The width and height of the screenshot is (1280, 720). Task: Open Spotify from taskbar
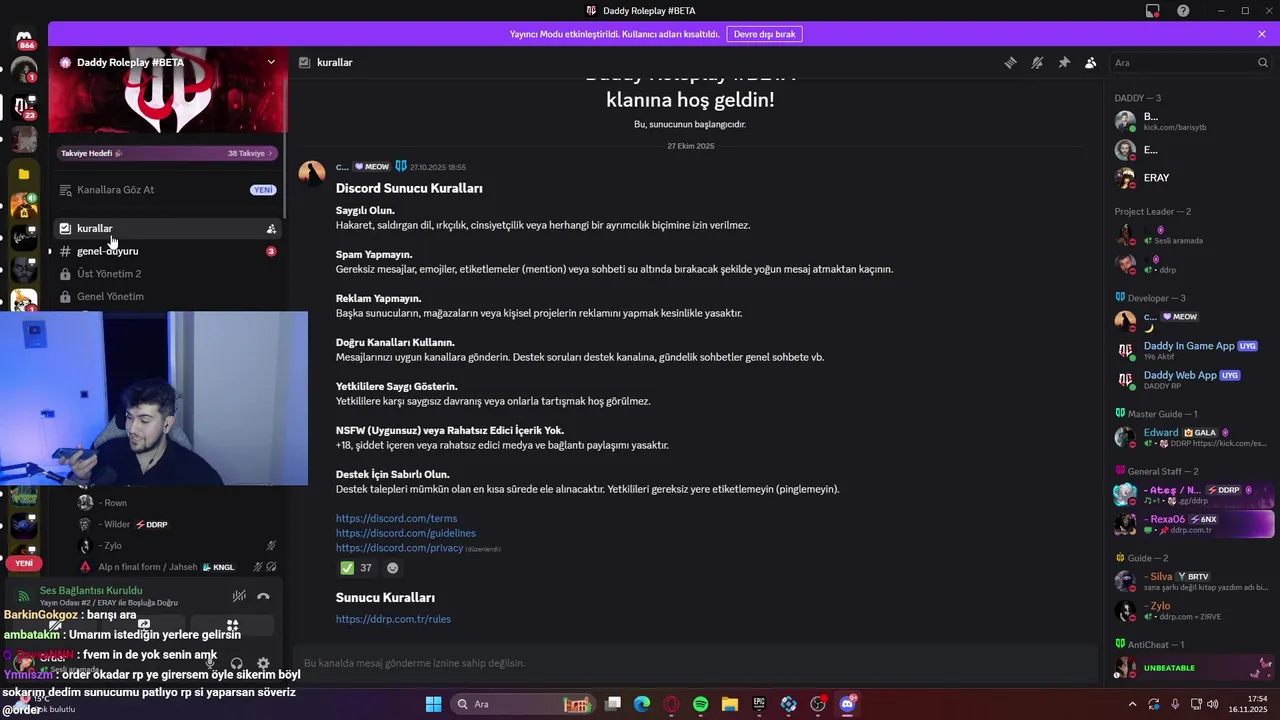pyautogui.click(x=700, y=704)
